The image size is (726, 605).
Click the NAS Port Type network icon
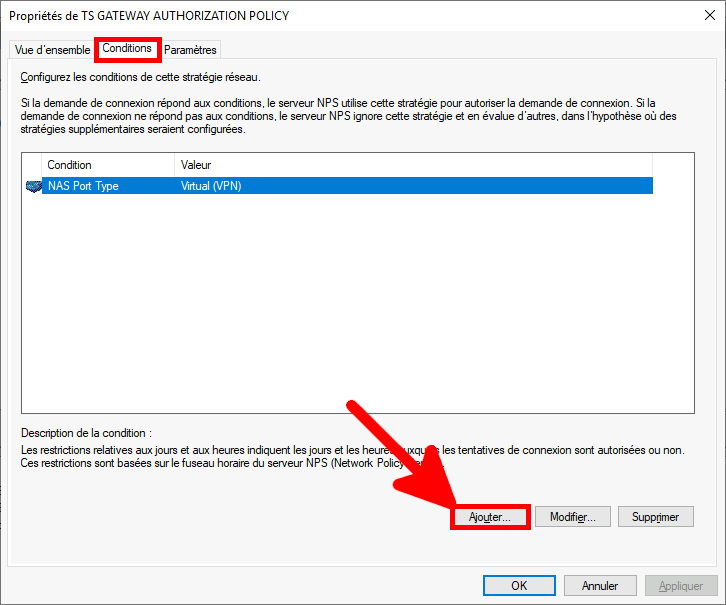pyautogui.click(x=32, y=186)
